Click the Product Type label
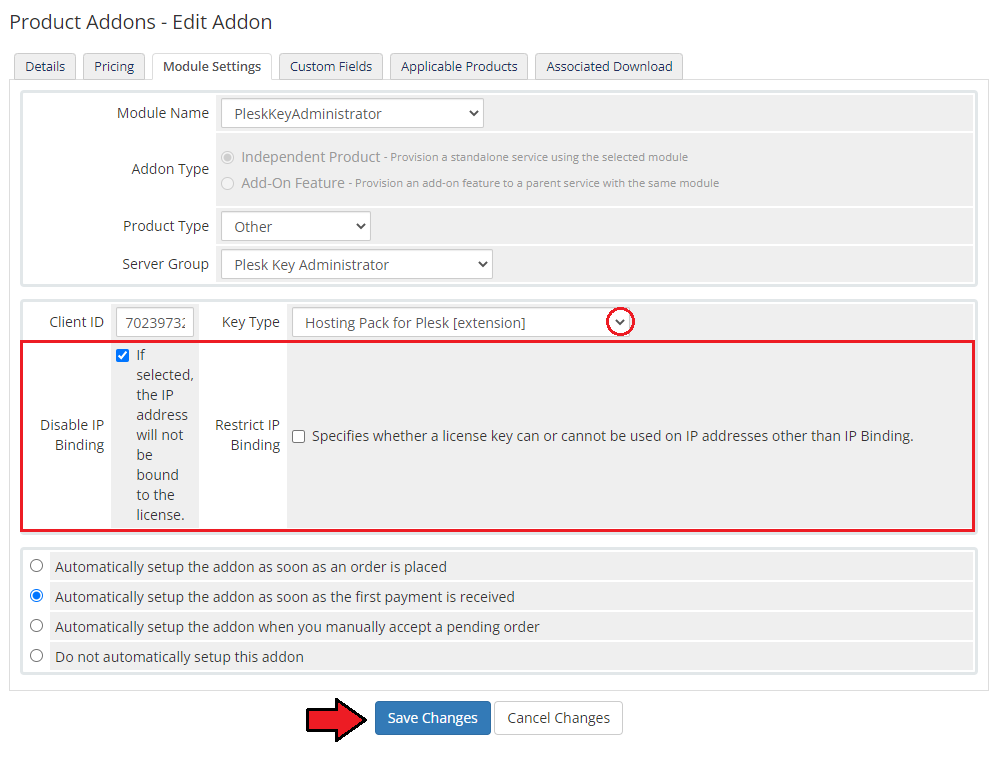Screen dimensions: 998x761 [166, 226]
